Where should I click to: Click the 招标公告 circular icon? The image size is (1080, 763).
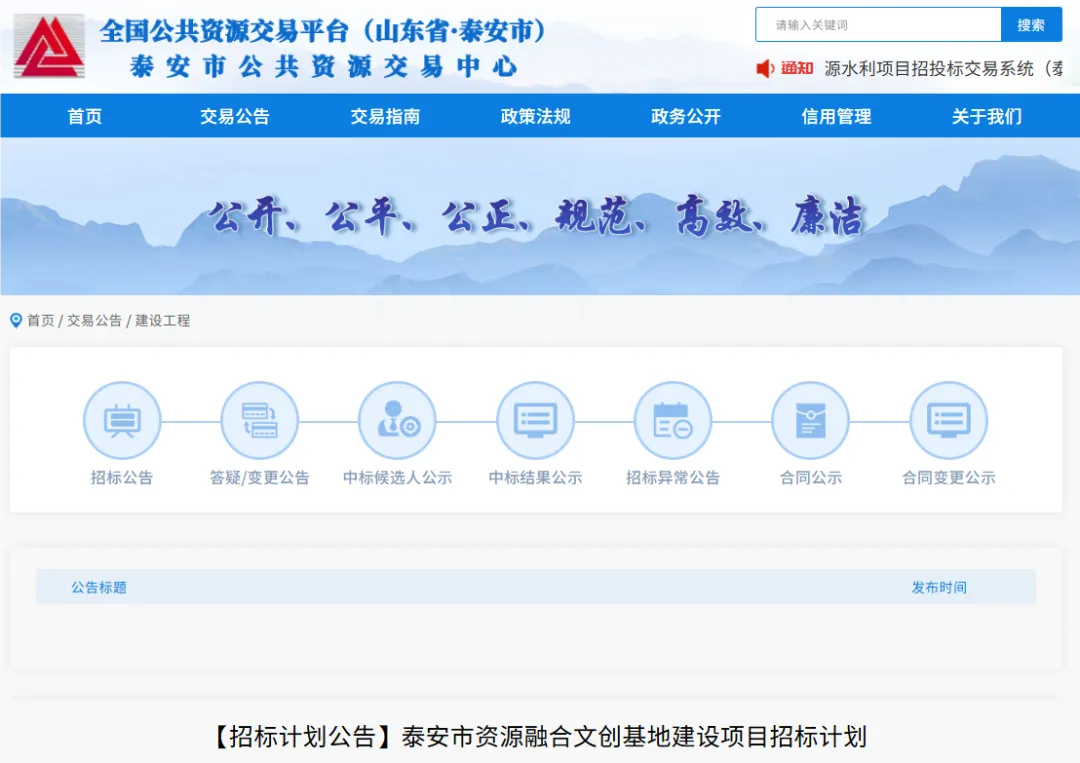click(122, 421)
